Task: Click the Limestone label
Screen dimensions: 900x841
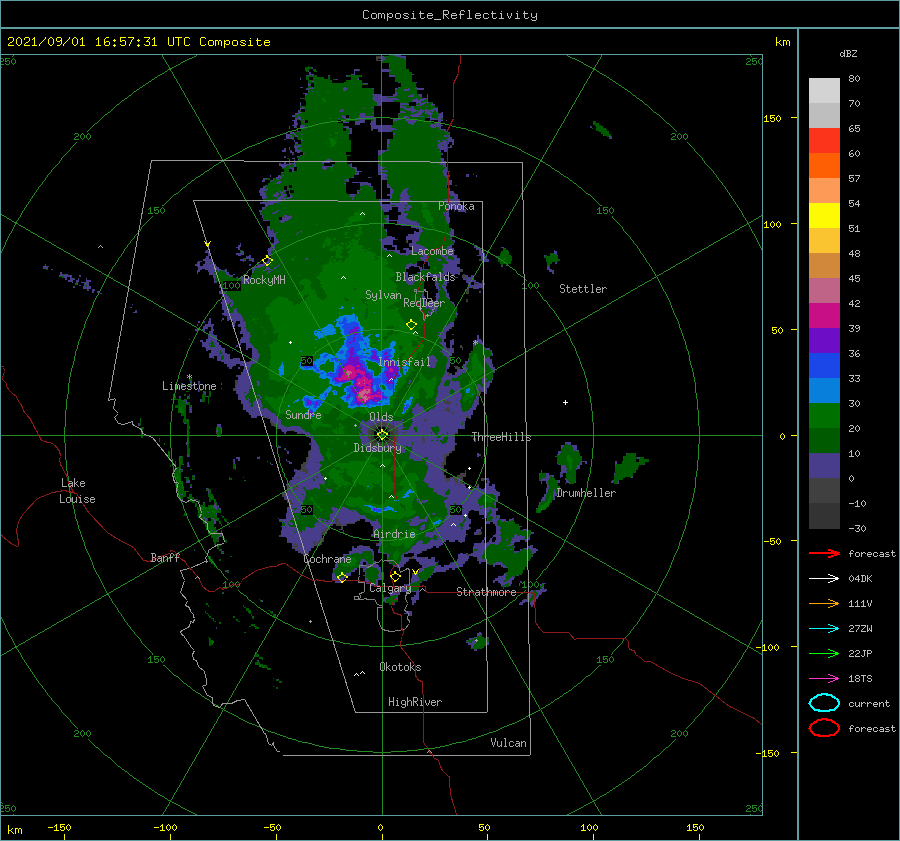Action: coord(189,386)
